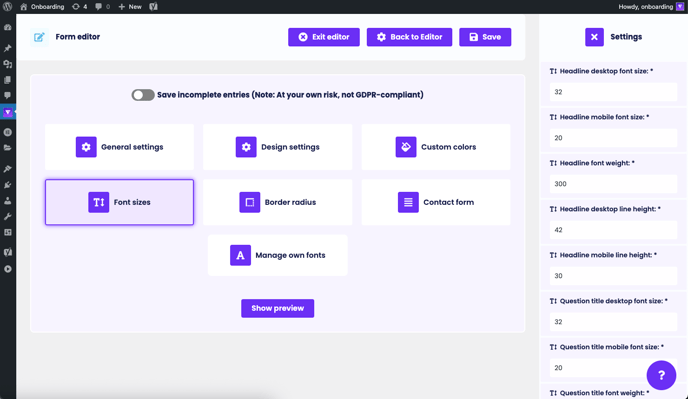
Task: Click the Exit editor button
Action: [324, 37]
